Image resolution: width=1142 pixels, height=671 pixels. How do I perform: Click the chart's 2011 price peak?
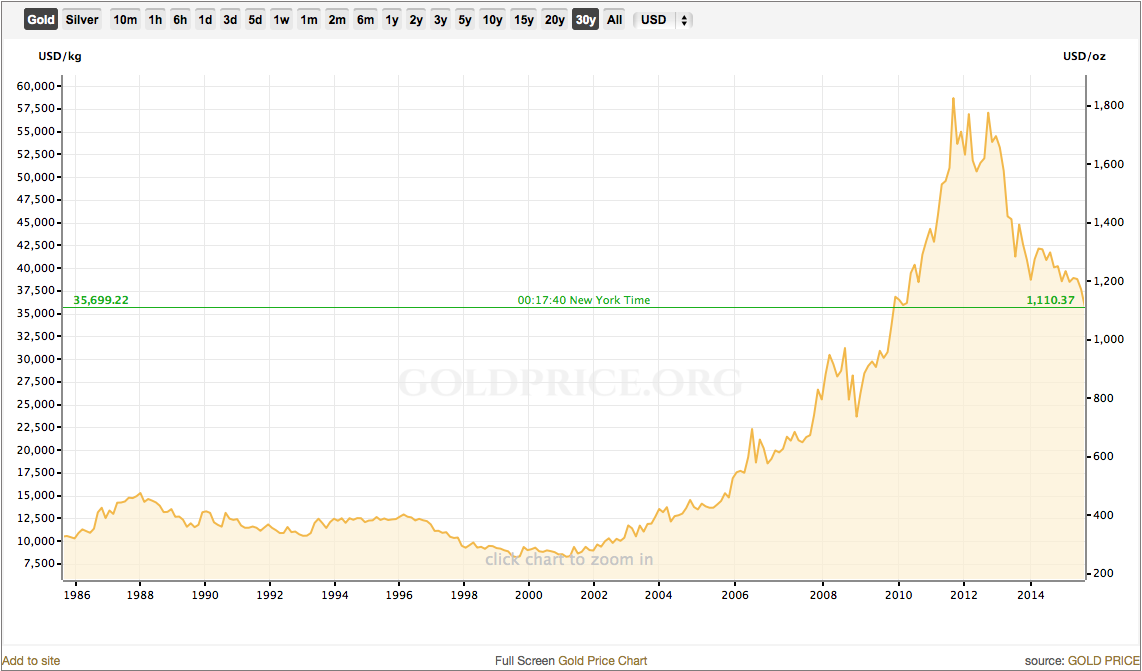(953, 98)
